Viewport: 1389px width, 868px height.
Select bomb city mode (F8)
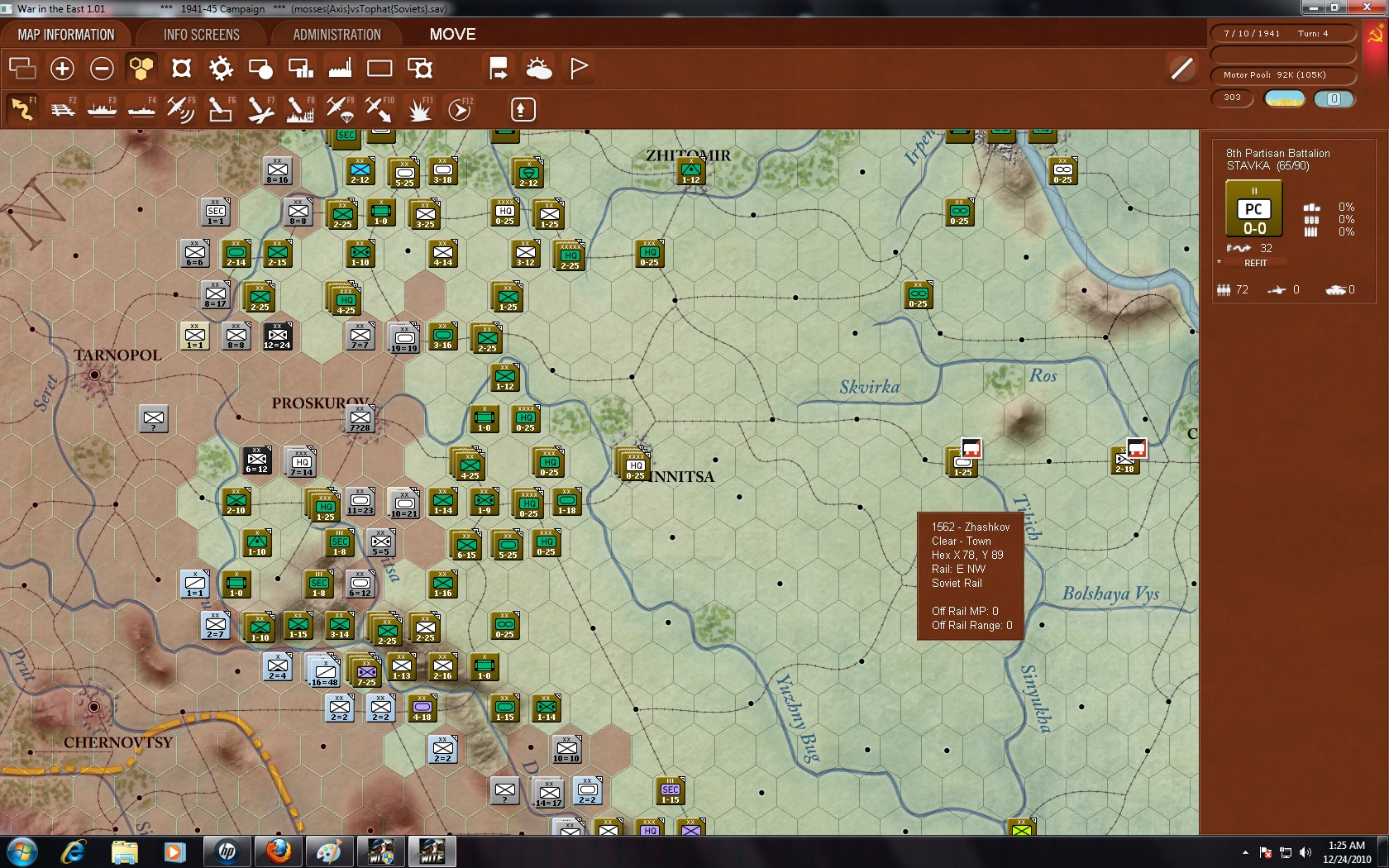click(300, 109)
